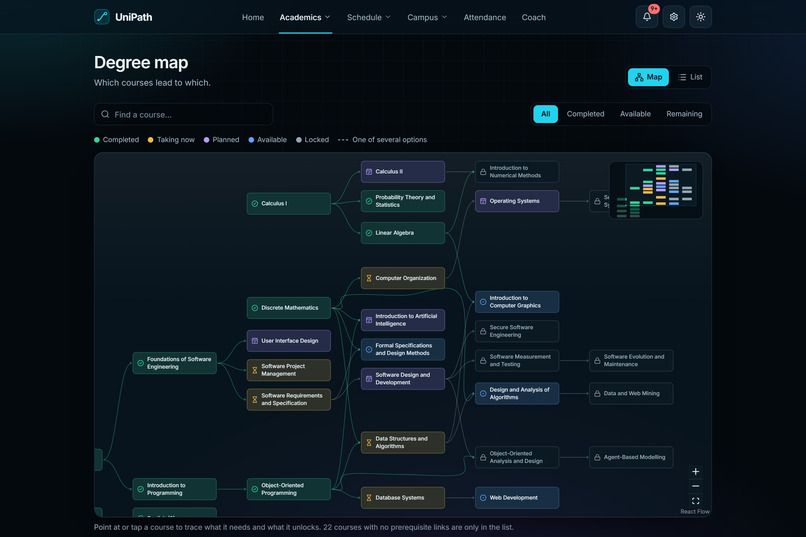The width and height of the screenshot is (806, 537).
Task: Select the Probability Theory and Statistics node
Action: pos(402,201)
